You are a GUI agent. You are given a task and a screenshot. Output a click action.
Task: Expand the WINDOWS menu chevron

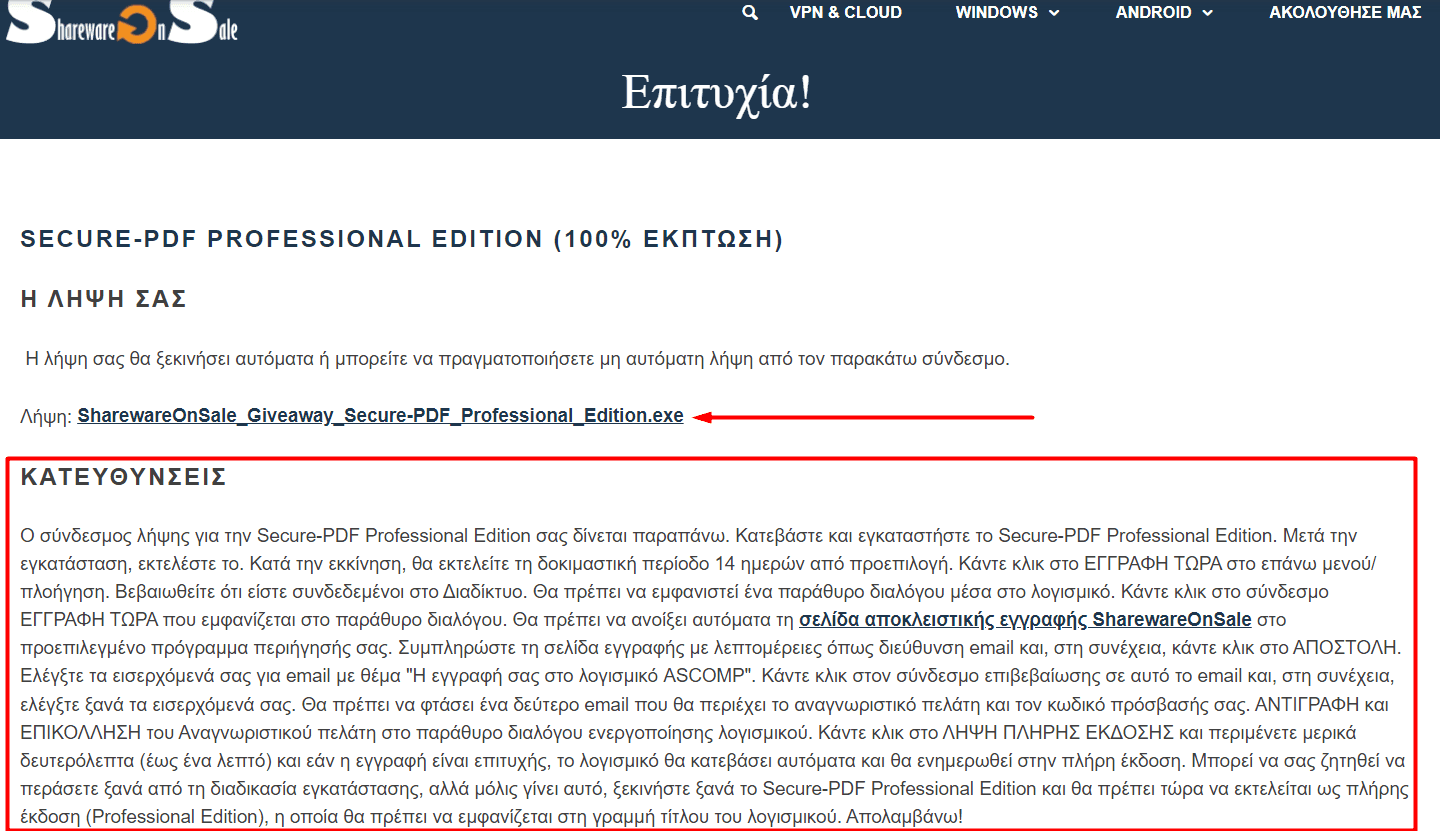[1054, 14]
